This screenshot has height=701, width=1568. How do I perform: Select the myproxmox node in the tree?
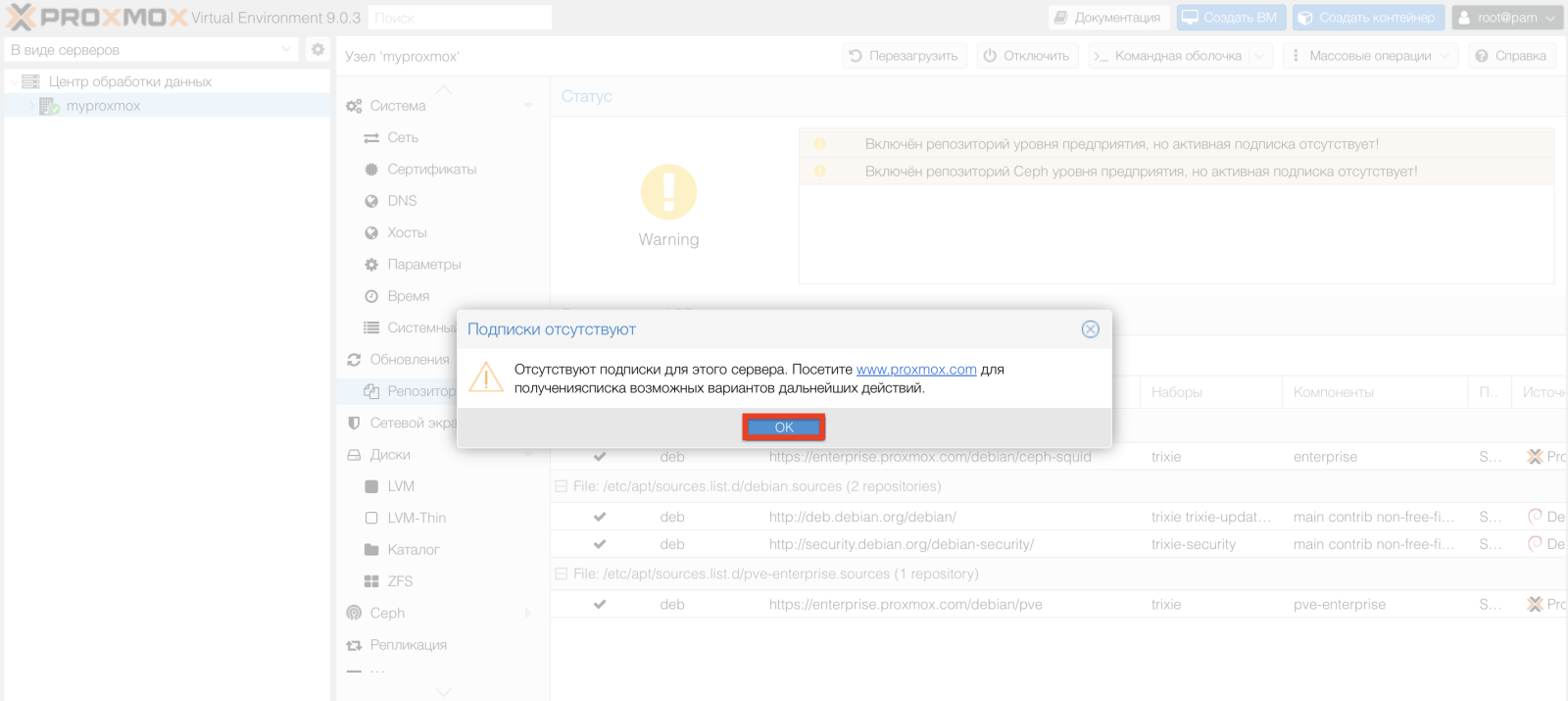[103, 106]
